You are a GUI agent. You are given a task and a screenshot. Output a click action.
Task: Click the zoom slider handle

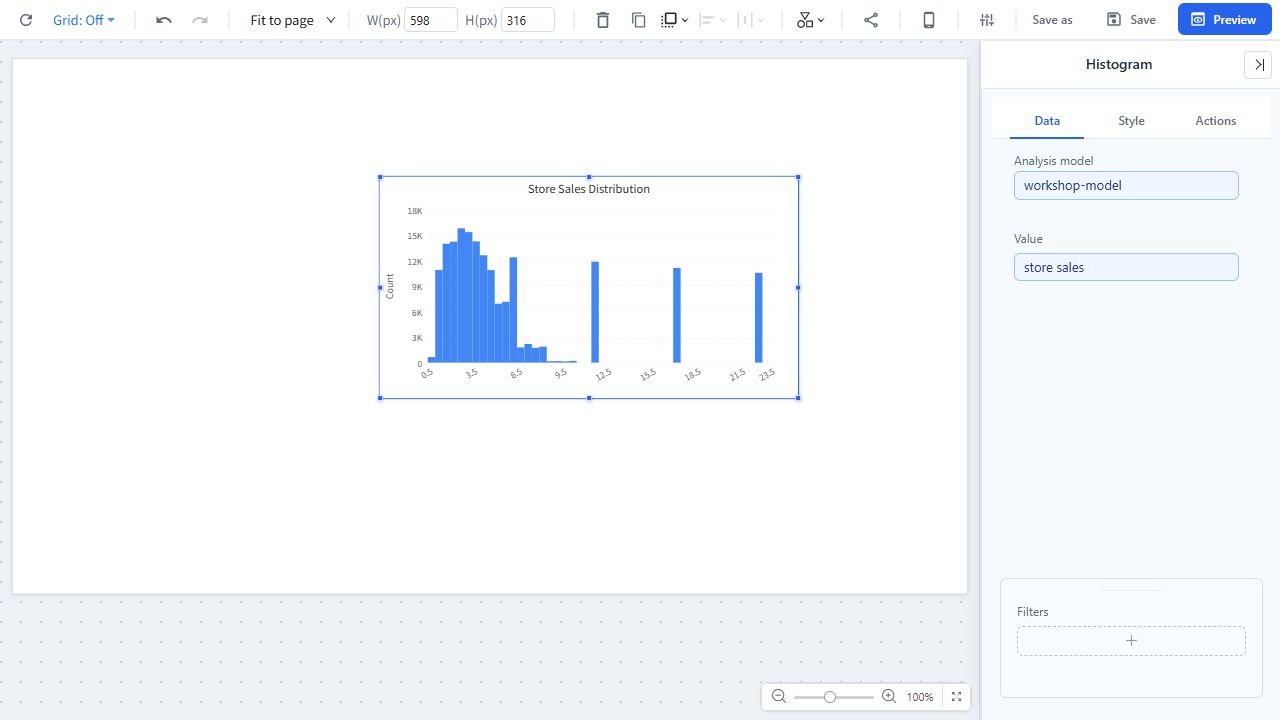(829, 697)
